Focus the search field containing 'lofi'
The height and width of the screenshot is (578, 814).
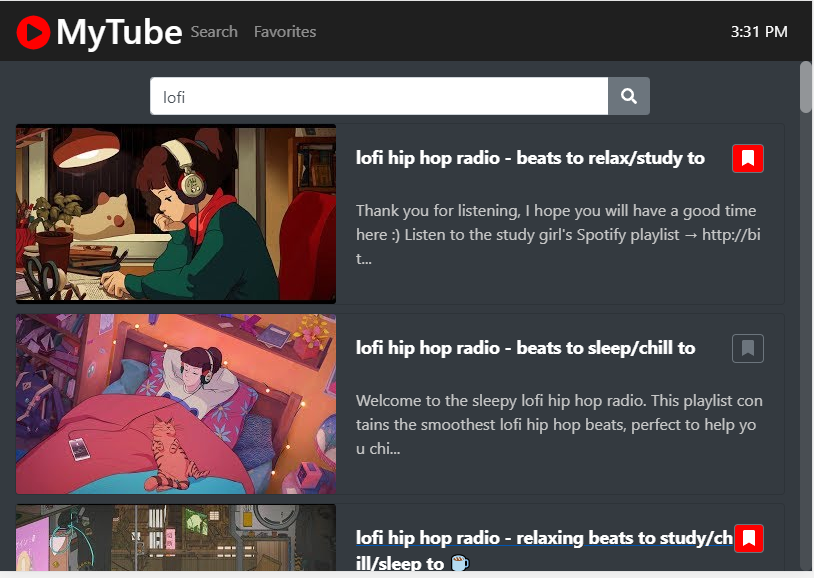(379, 96)
